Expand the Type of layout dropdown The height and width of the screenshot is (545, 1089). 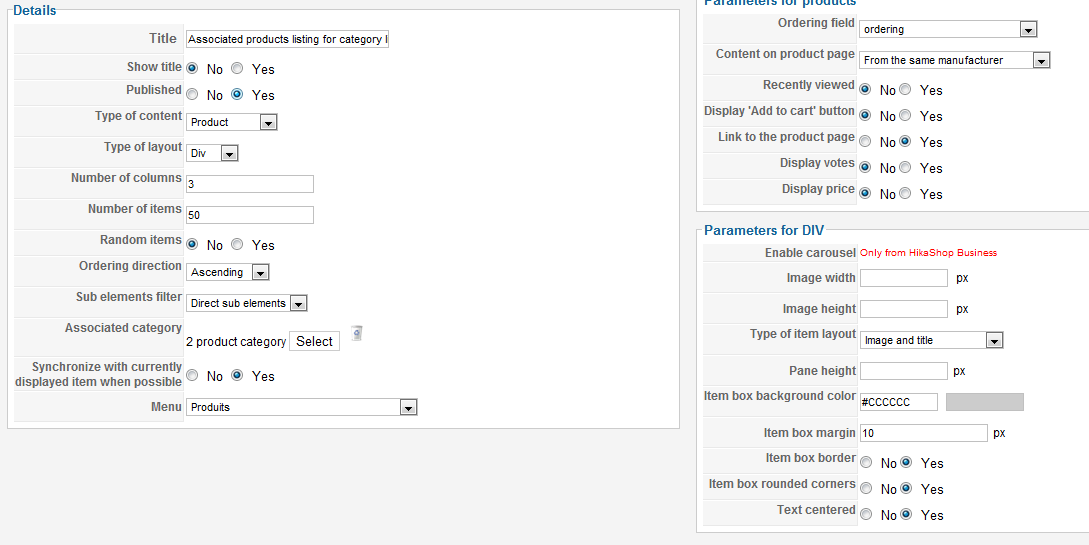coord(213,154)
